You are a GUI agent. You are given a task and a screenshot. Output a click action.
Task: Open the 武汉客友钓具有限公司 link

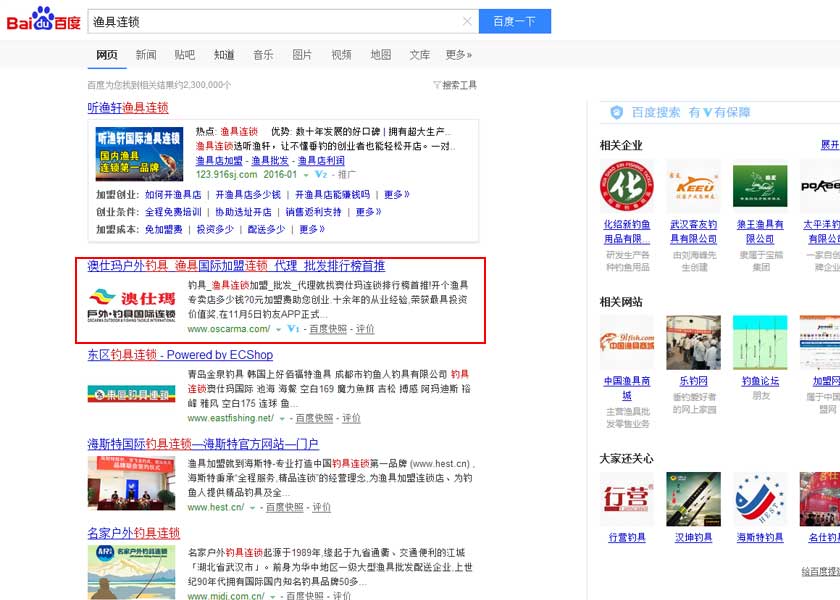[x=693, y=231]
